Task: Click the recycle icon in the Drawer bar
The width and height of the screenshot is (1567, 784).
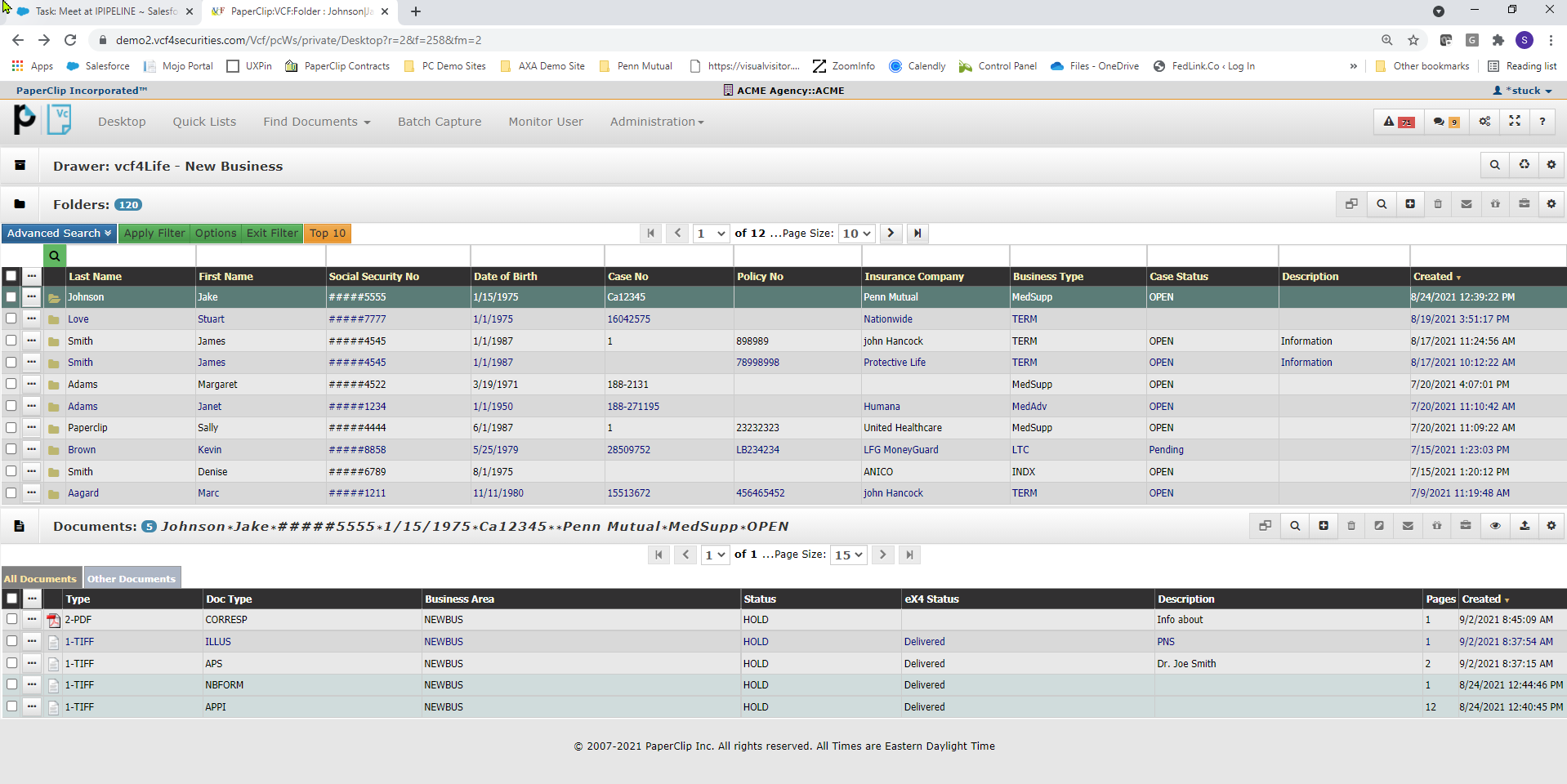Action: [x=1524, y=165]
